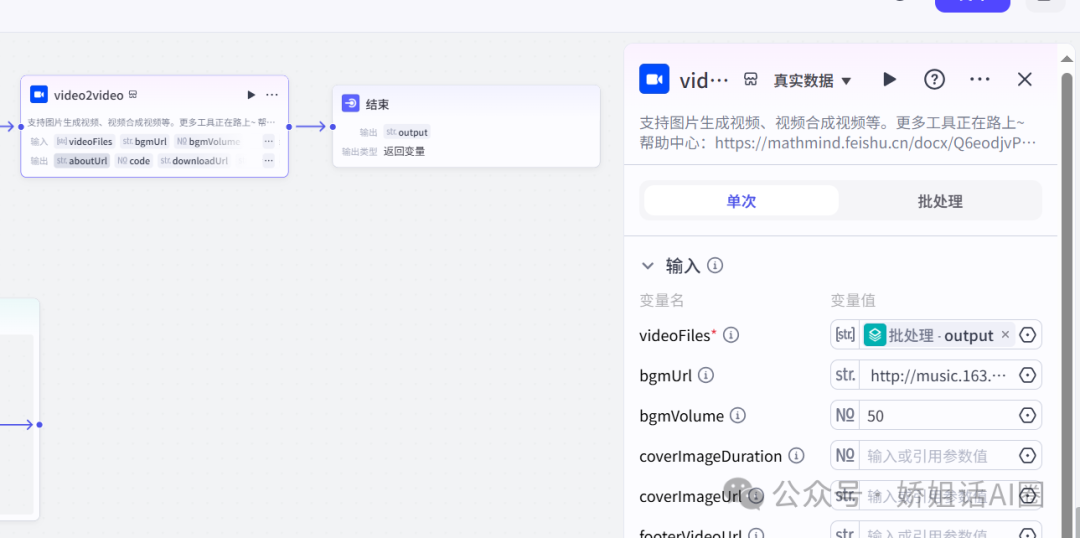
Task: Expand hidden input parameters on video2video node
Action: pyautogui.click(x=269, y=141)
